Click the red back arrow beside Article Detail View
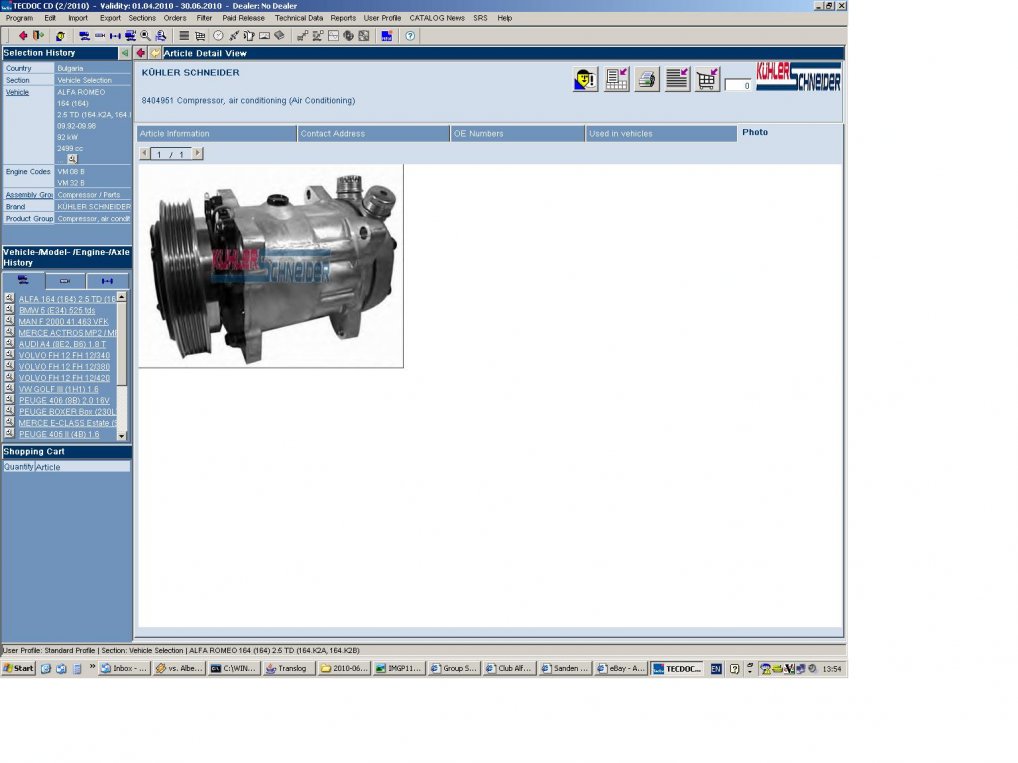Screen dimensions: 1018x763 tap(141, 53)
